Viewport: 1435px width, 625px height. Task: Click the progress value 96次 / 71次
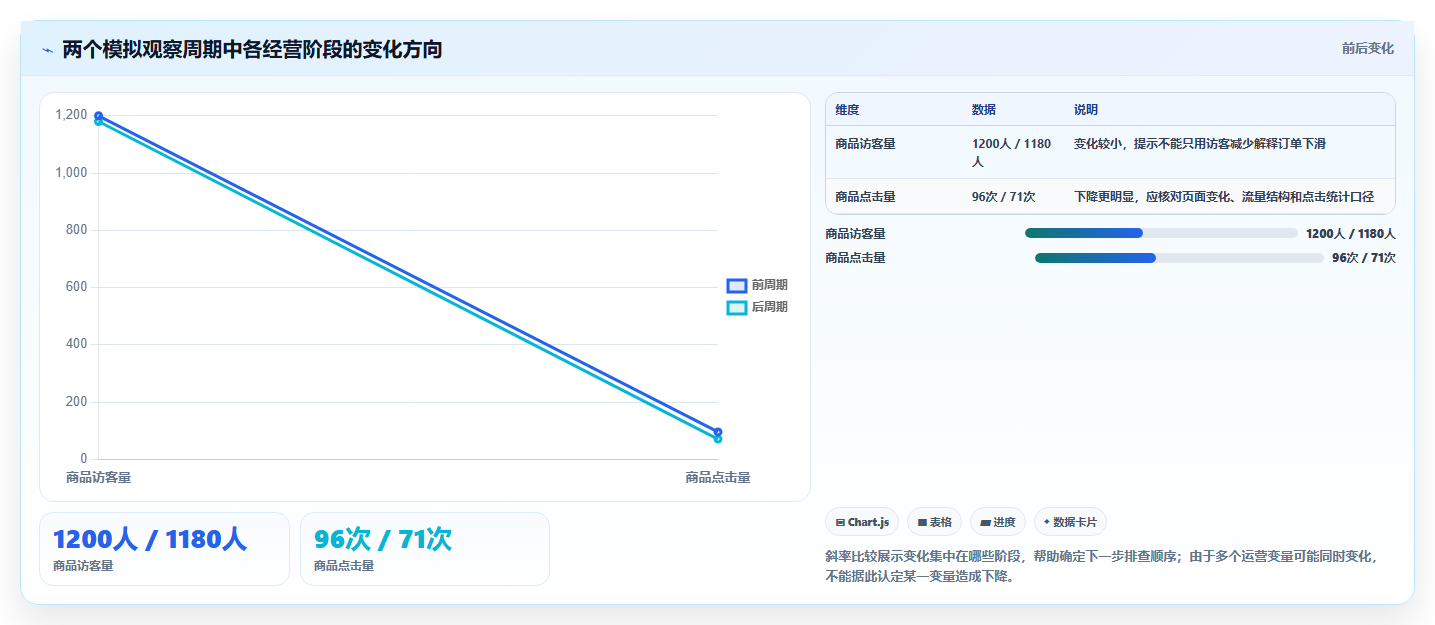point(1364,258)
